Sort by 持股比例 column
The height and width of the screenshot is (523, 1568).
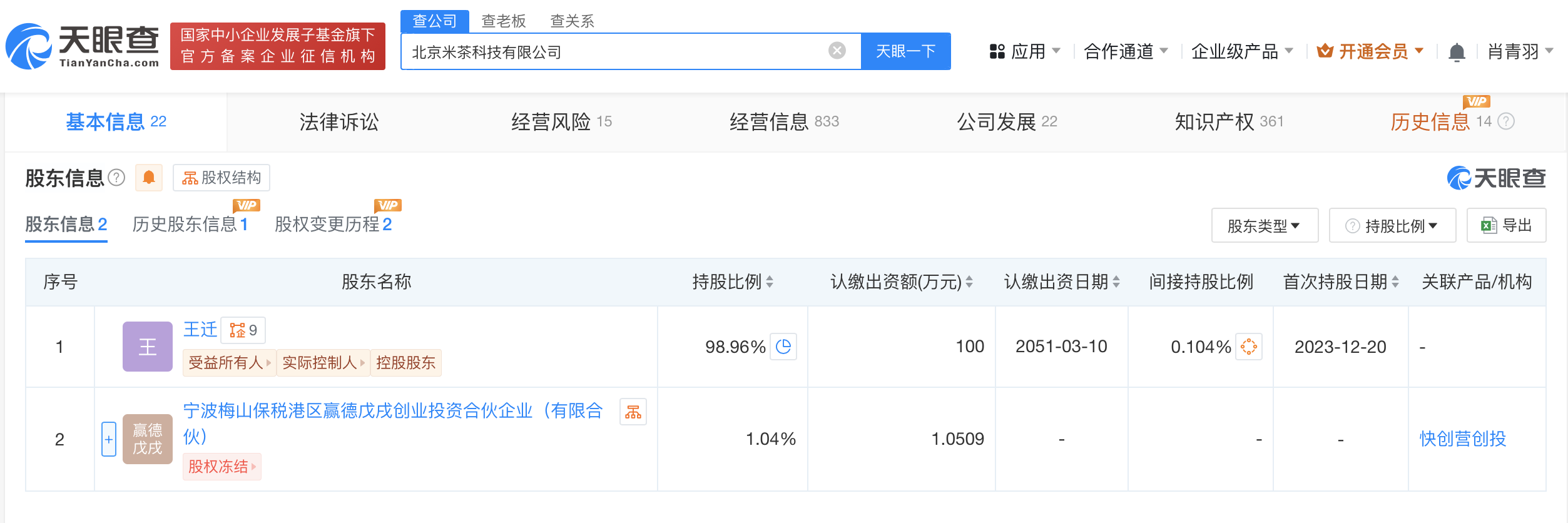(770, 282)
